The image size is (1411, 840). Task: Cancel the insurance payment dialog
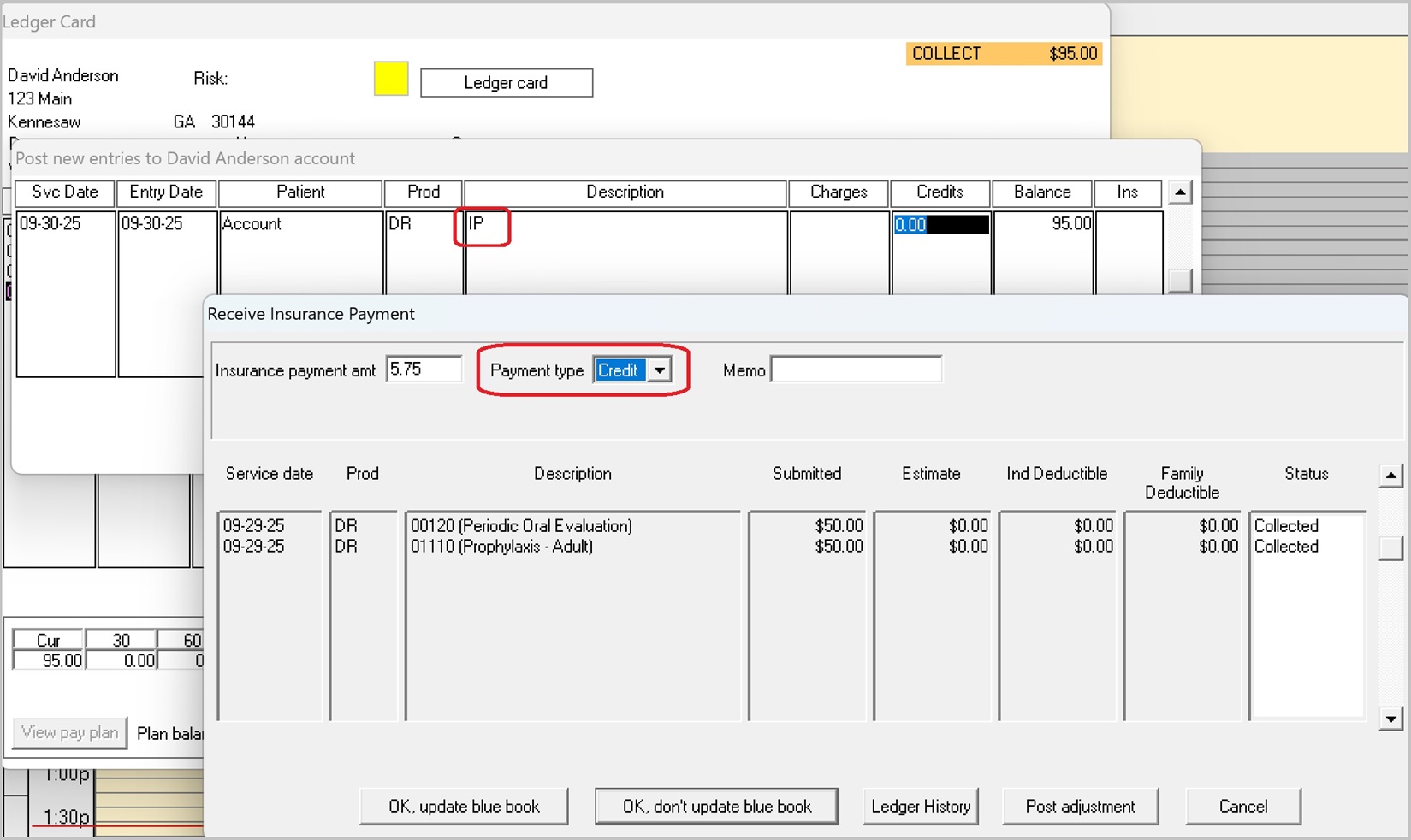(1242, 807)
